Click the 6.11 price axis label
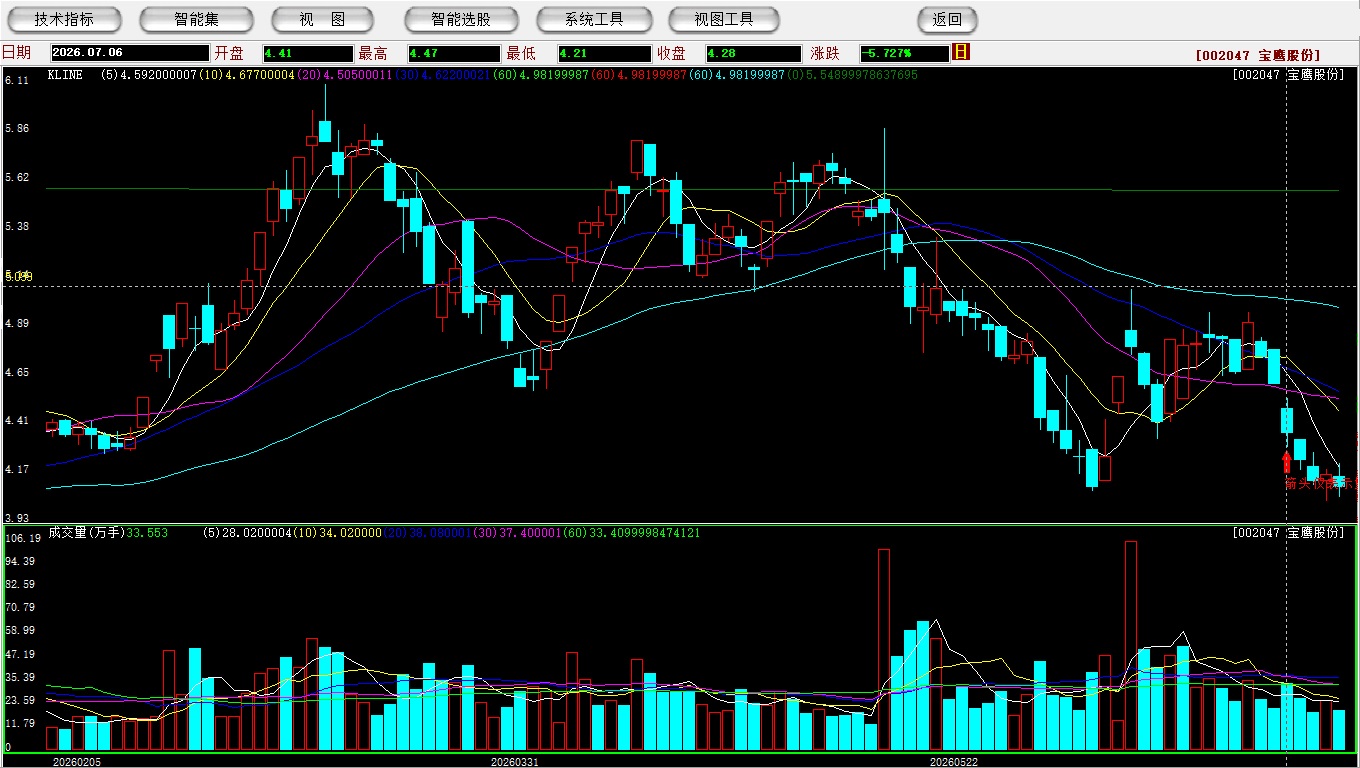Image resolution: width=1360 pixels, height=768 pixels. (17, 80)
